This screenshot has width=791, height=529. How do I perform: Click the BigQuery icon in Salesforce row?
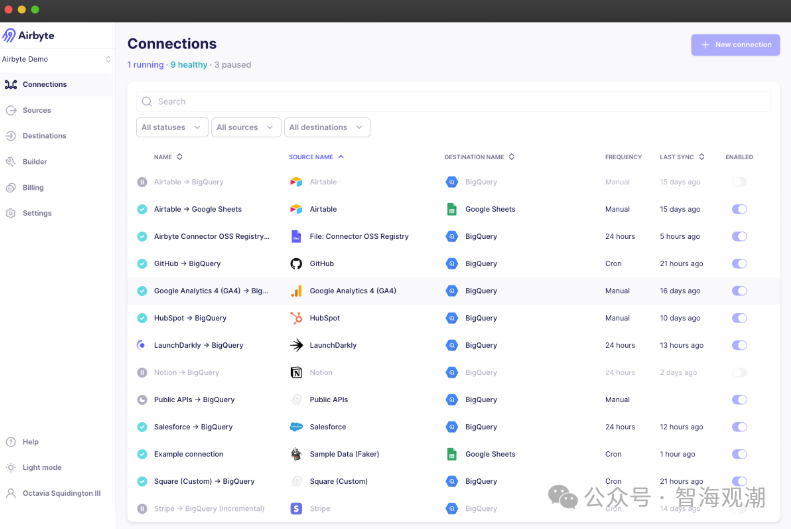[x=451, y=427]
